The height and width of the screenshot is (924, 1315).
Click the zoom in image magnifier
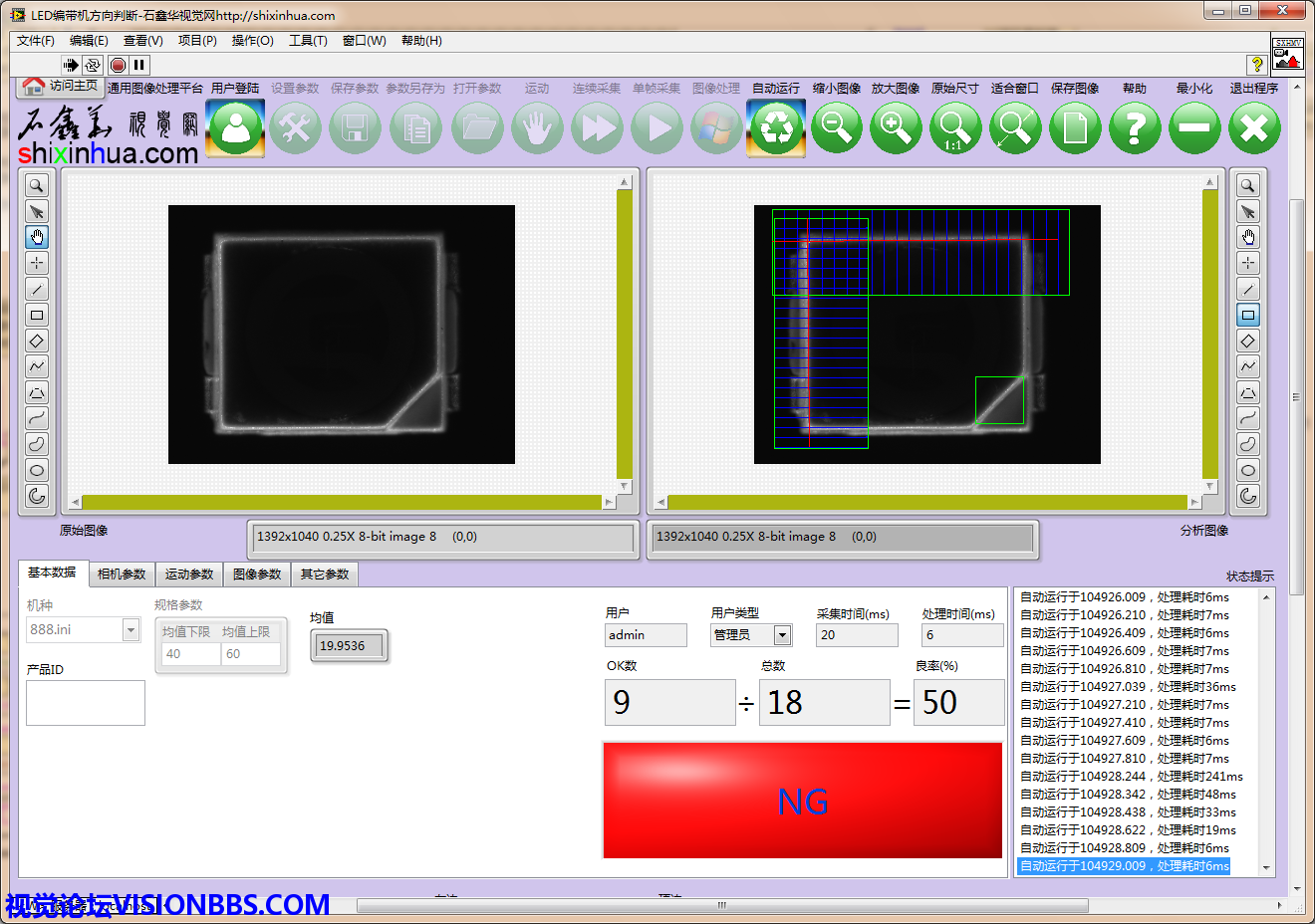(896, 128)
